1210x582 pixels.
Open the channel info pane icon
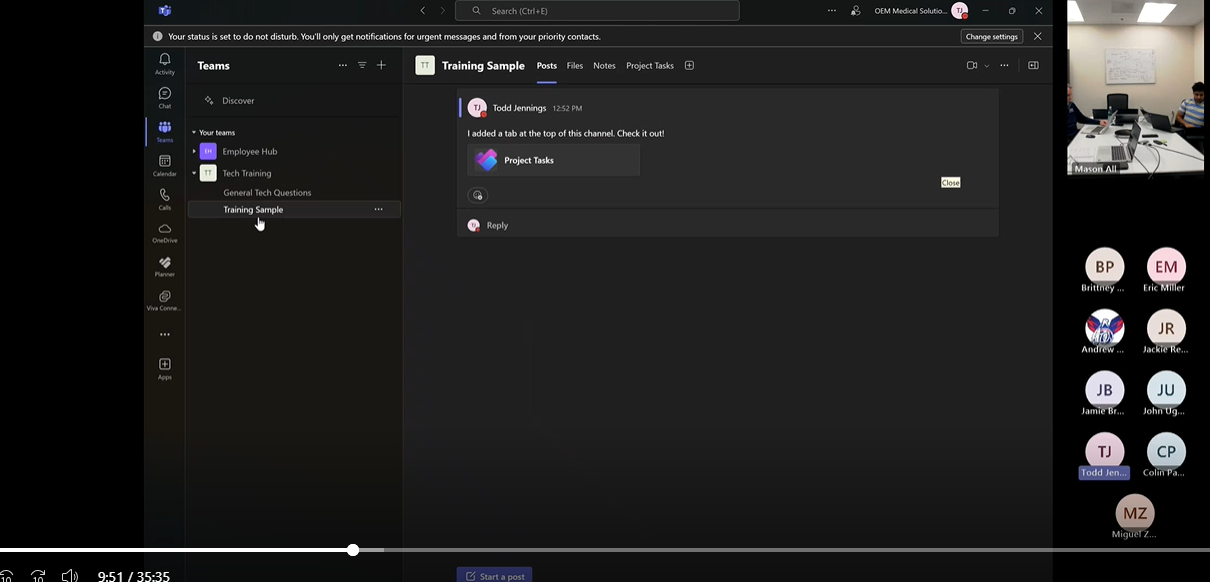(1033, 66)
